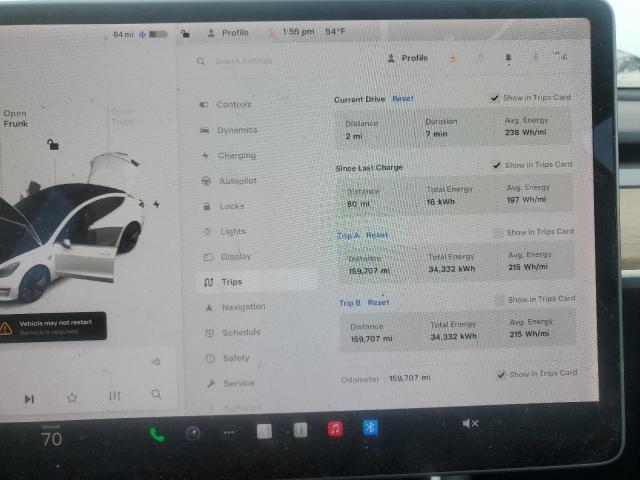Skip to next track in media player

[29, 399]
